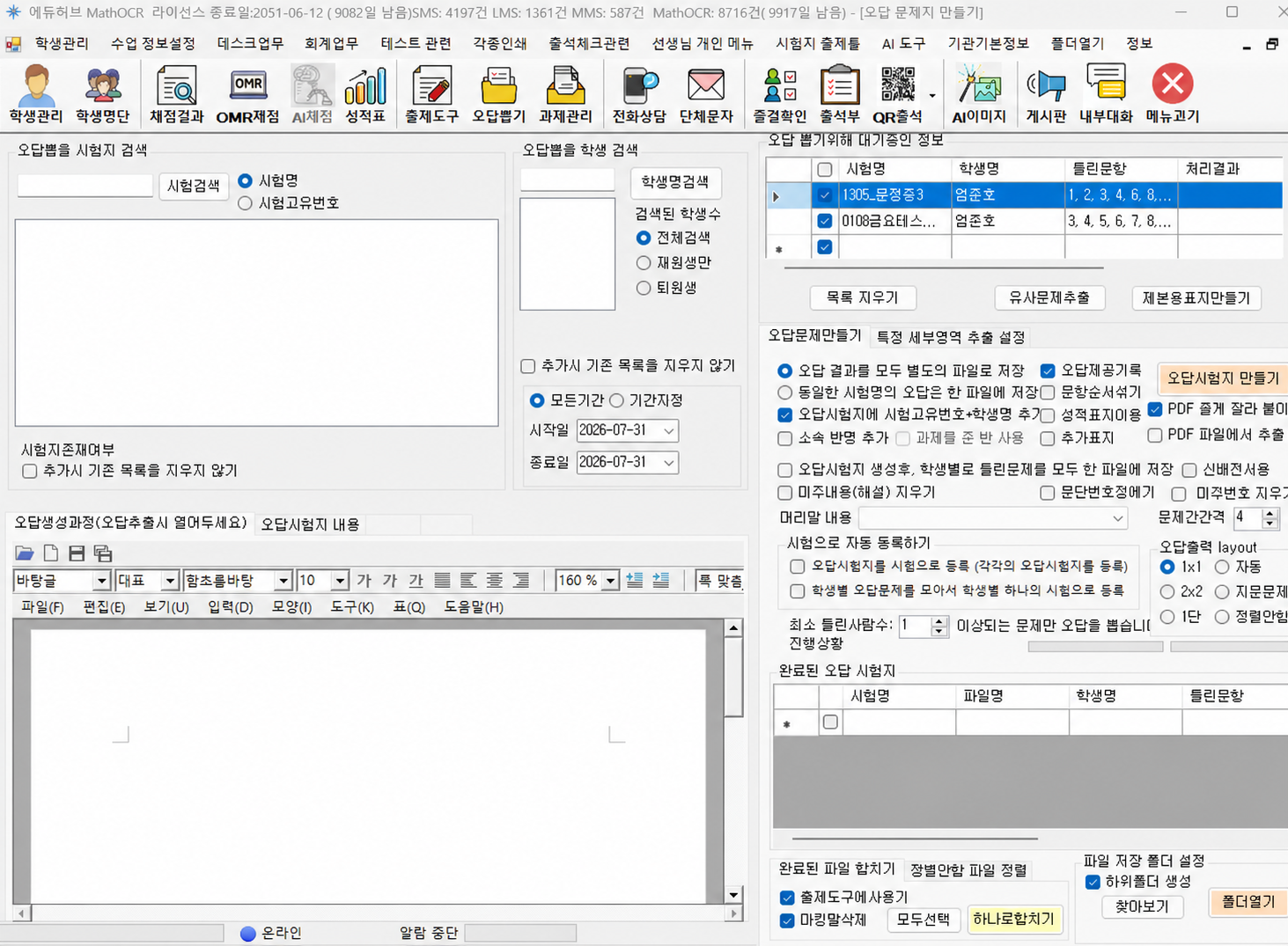This screenshot has width=1288, height=946.
Task: Click the red 메뉴끄기 icon
Action: [x=1172, y=93]
